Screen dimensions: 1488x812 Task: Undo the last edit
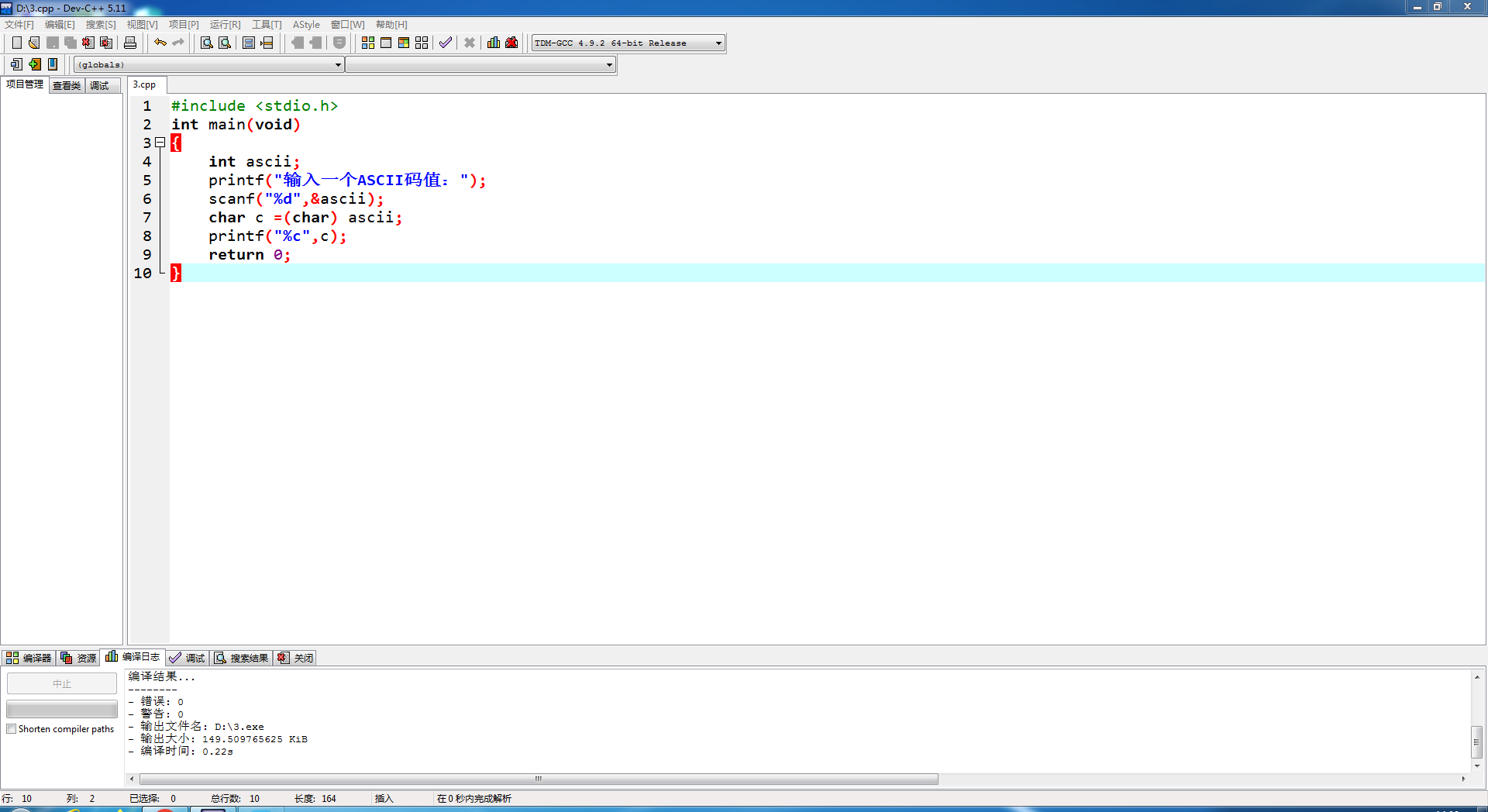pyautogui.click(x=160, y=43)
